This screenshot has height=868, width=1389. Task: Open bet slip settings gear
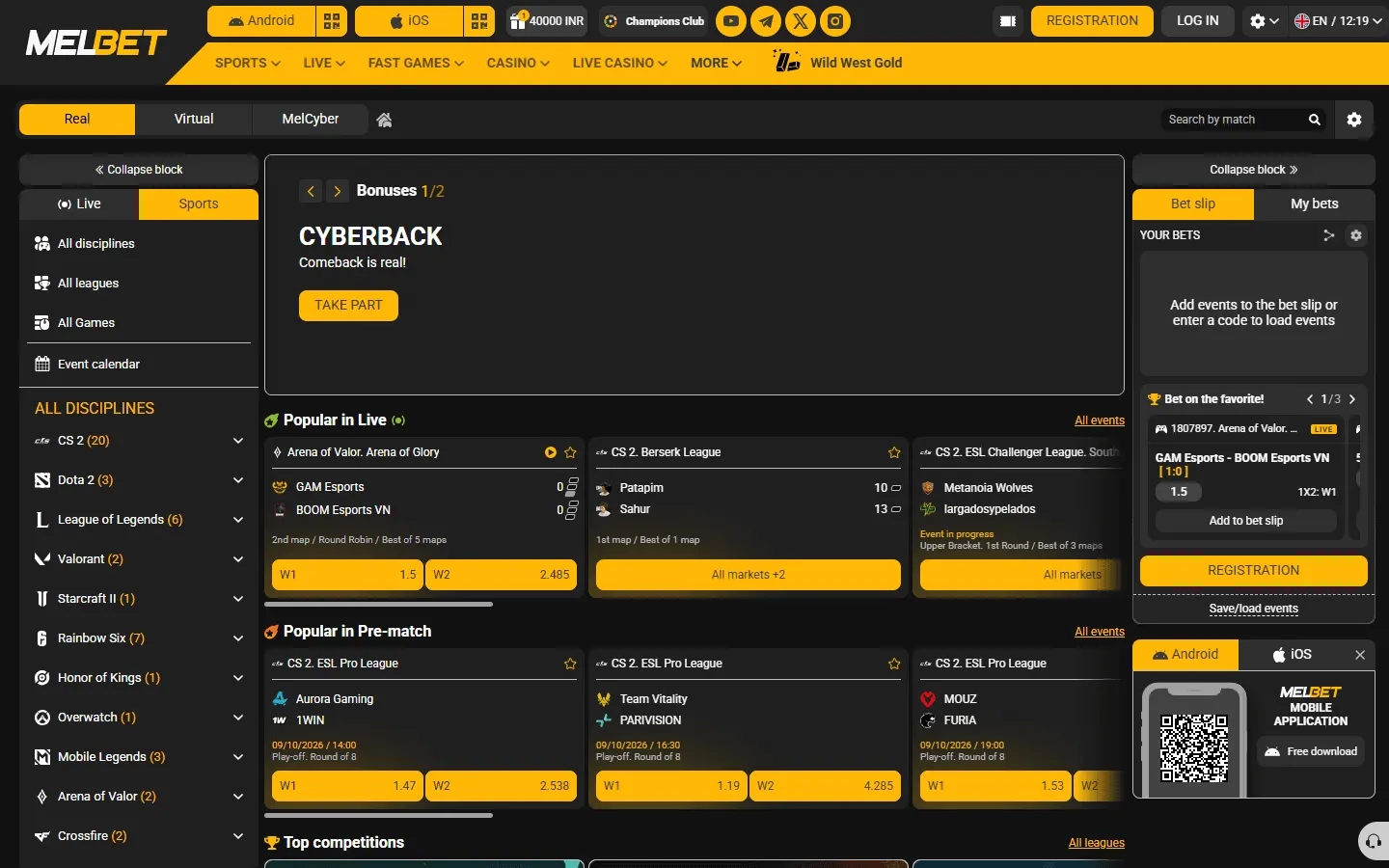point(1356,235)
